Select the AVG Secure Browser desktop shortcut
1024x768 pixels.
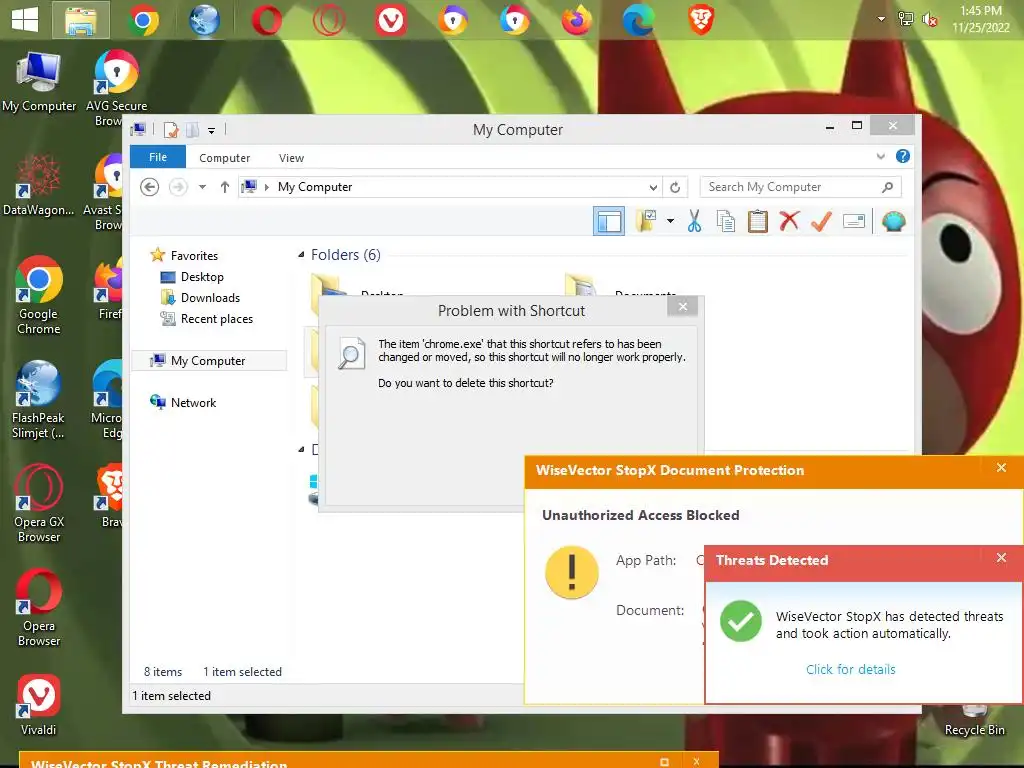point(116,89)
